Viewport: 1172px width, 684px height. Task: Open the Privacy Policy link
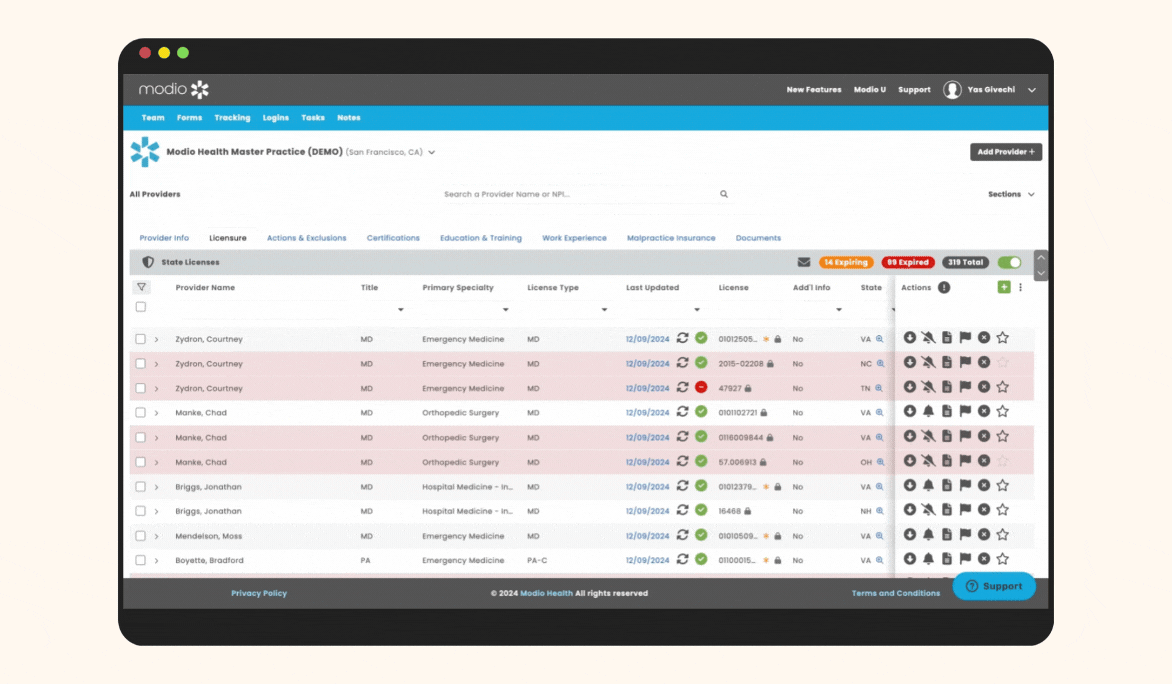pos(259,593)
